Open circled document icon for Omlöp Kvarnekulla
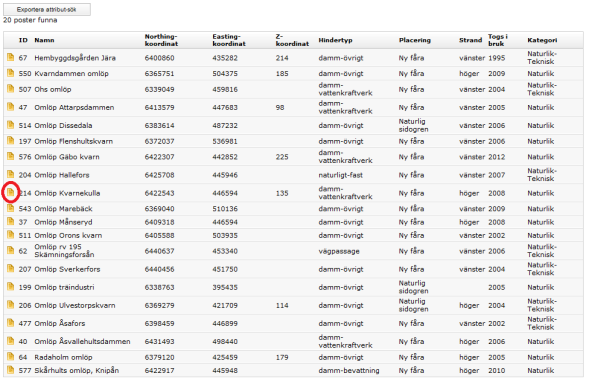The height and width of the screenshot is (382, 589). coord(11,193)
